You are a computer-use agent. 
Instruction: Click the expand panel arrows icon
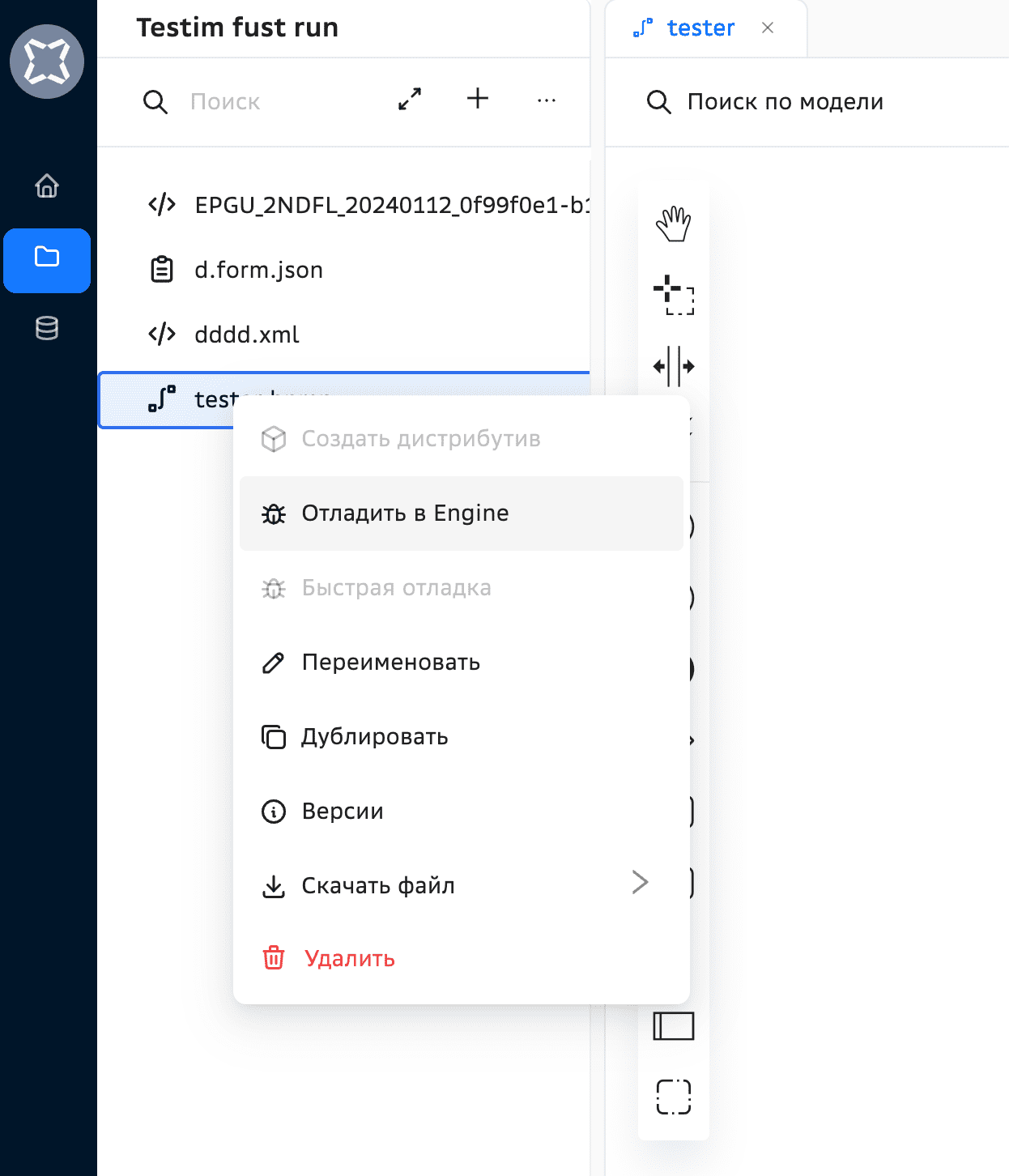coord(410,100)
